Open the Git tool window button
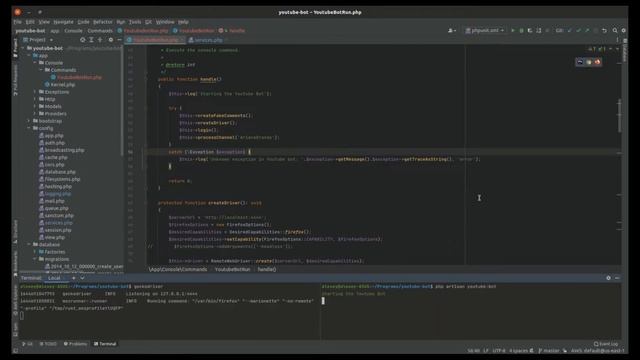 (x=27, y=344)
